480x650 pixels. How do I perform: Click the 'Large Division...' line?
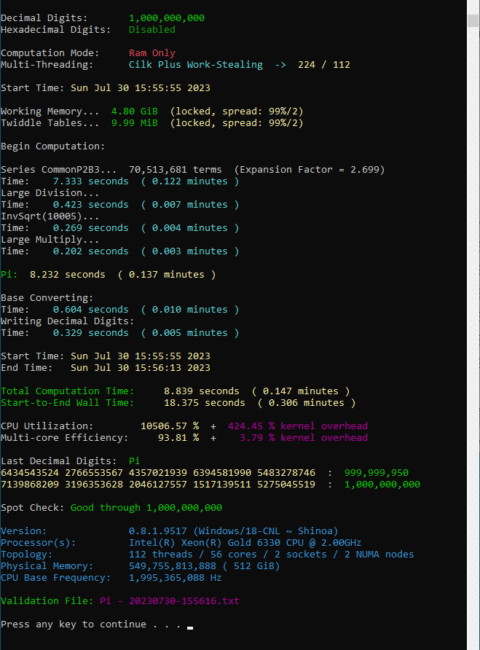50,193
